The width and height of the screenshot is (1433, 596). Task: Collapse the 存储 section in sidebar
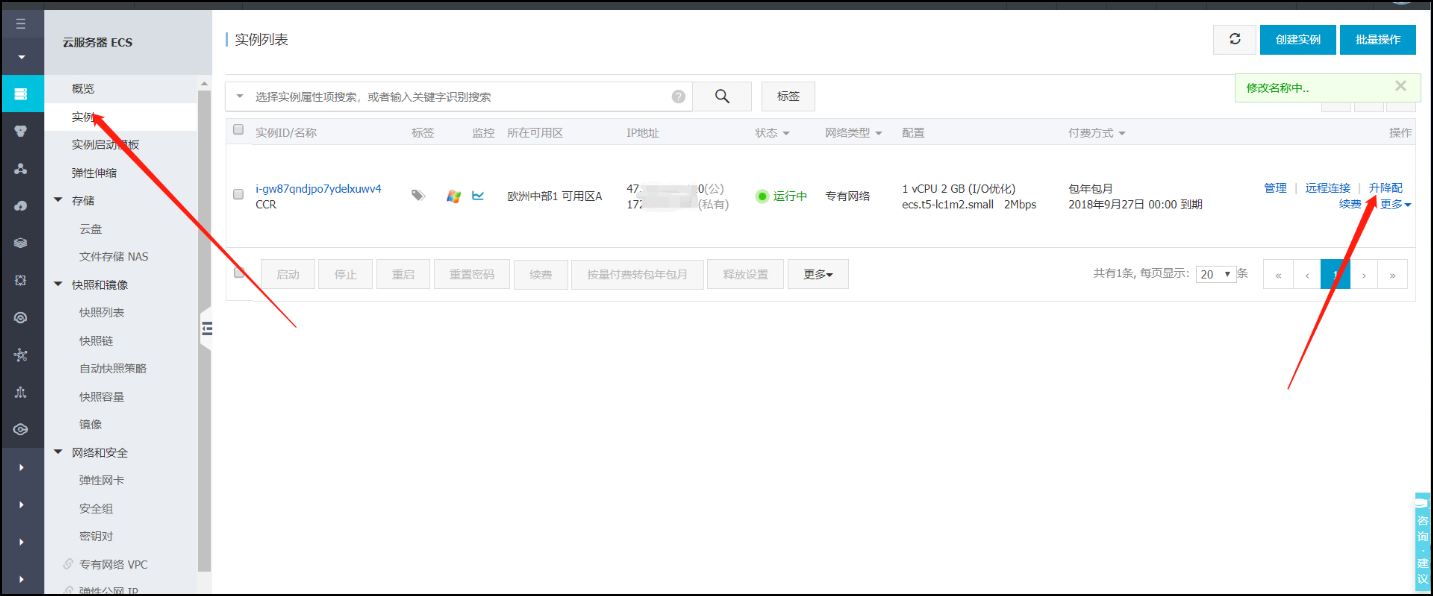(58, 200)
